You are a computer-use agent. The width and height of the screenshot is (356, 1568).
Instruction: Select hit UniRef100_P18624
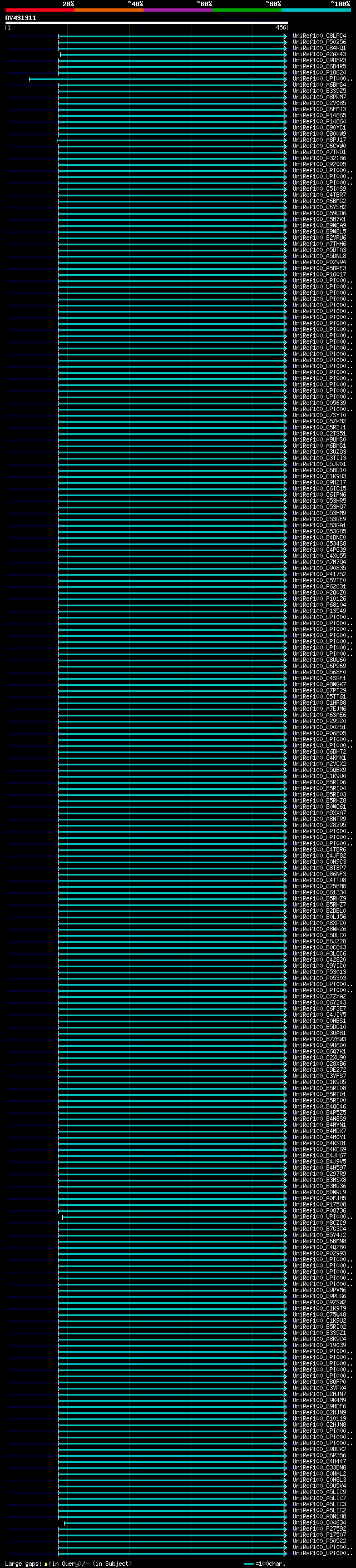[x=319, y=72]
